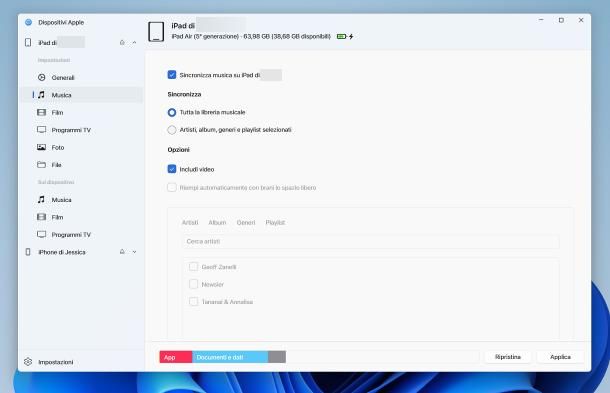Click the Programmi TV icon under Sul dispositivo
This screenshot has width=610, height=393.
click(41, 234)
